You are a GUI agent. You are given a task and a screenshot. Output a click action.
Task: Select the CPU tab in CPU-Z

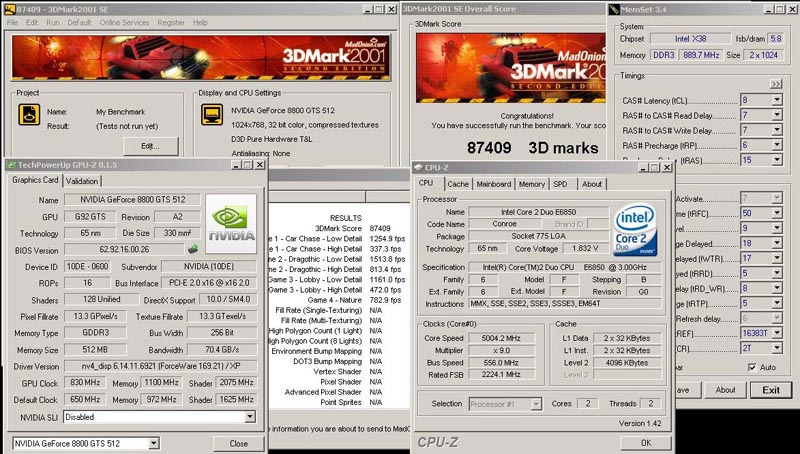[426, 183]
